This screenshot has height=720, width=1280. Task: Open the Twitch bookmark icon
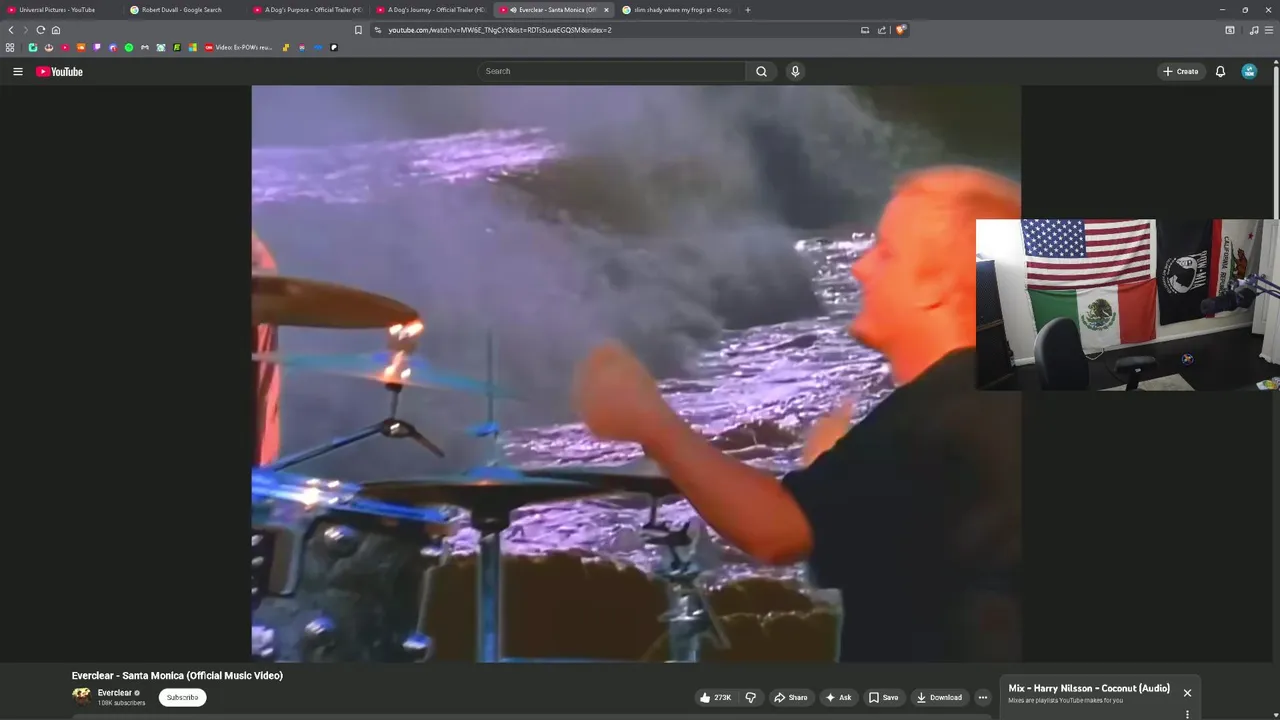click(97, 47)
